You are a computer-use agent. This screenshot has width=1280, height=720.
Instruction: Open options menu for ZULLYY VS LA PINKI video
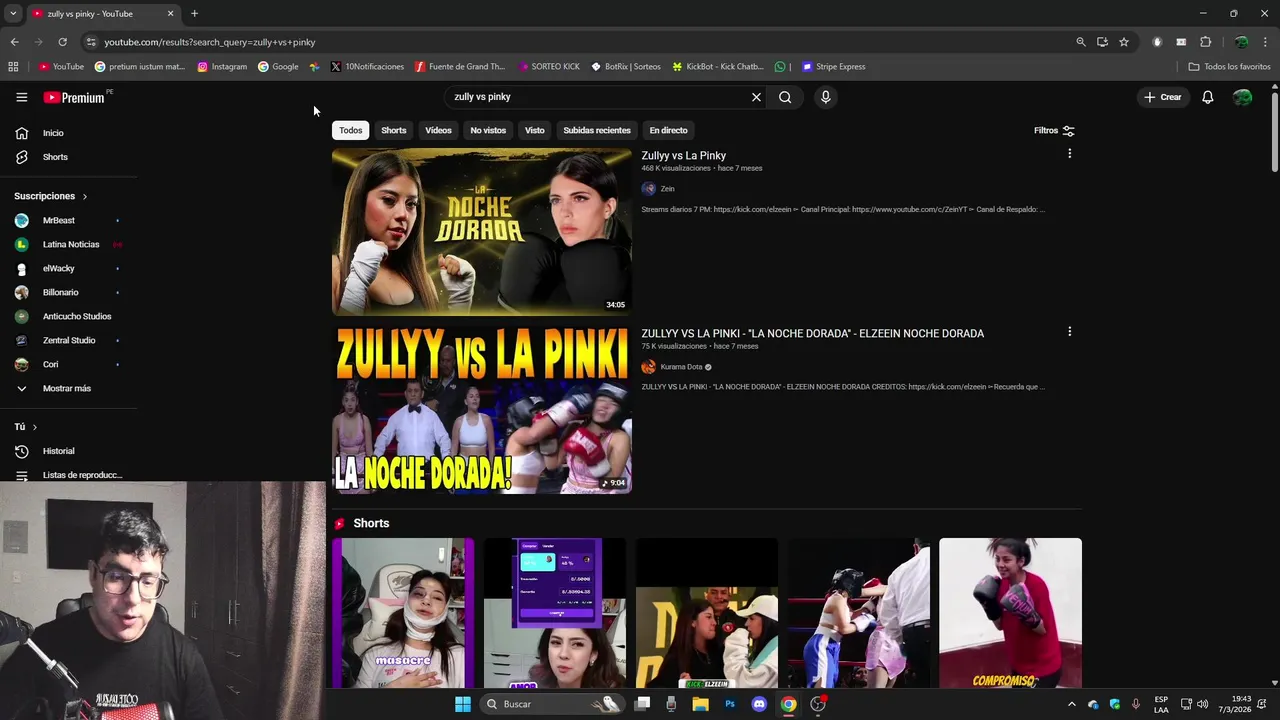pos(1069,331)
